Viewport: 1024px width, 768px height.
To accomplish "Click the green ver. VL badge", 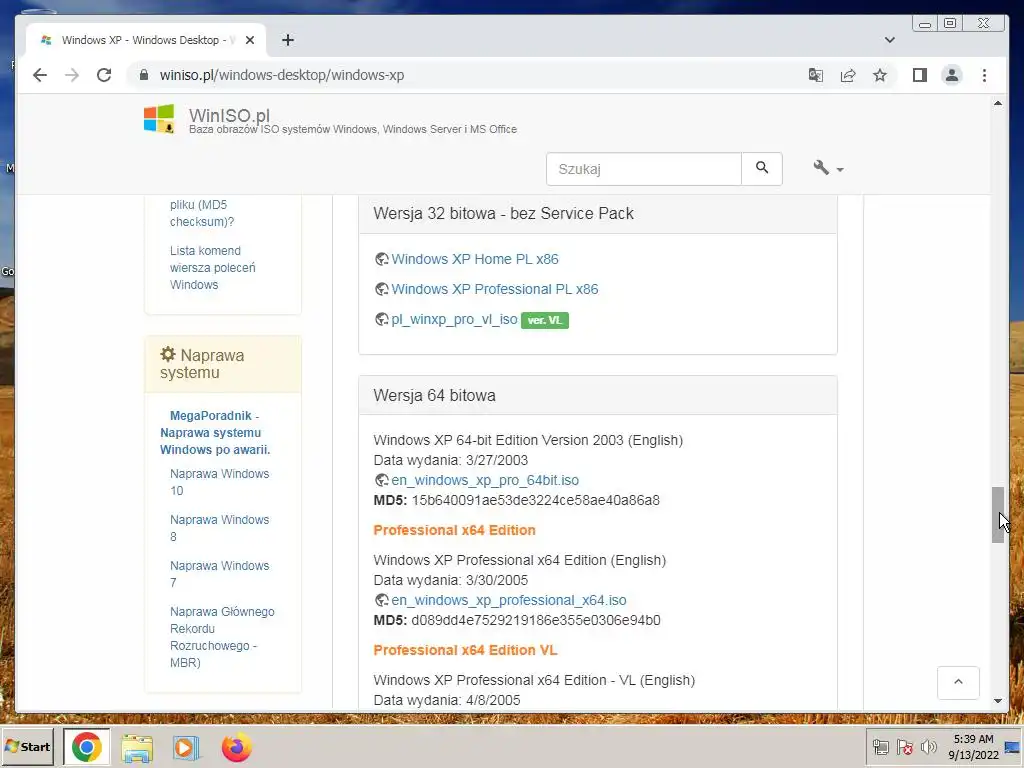I will point(545,320).
